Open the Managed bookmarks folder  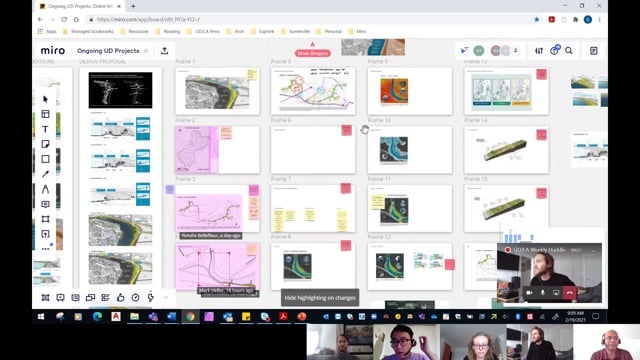click(88, 31)
